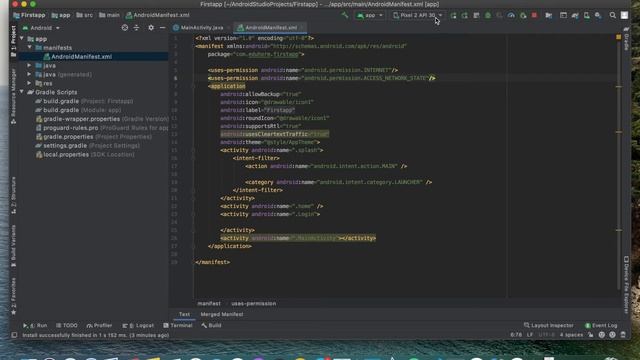Click the Firstapp breadcrumb in navigation bar
Screen dimensions: 640x360
[x=29, y=15]
